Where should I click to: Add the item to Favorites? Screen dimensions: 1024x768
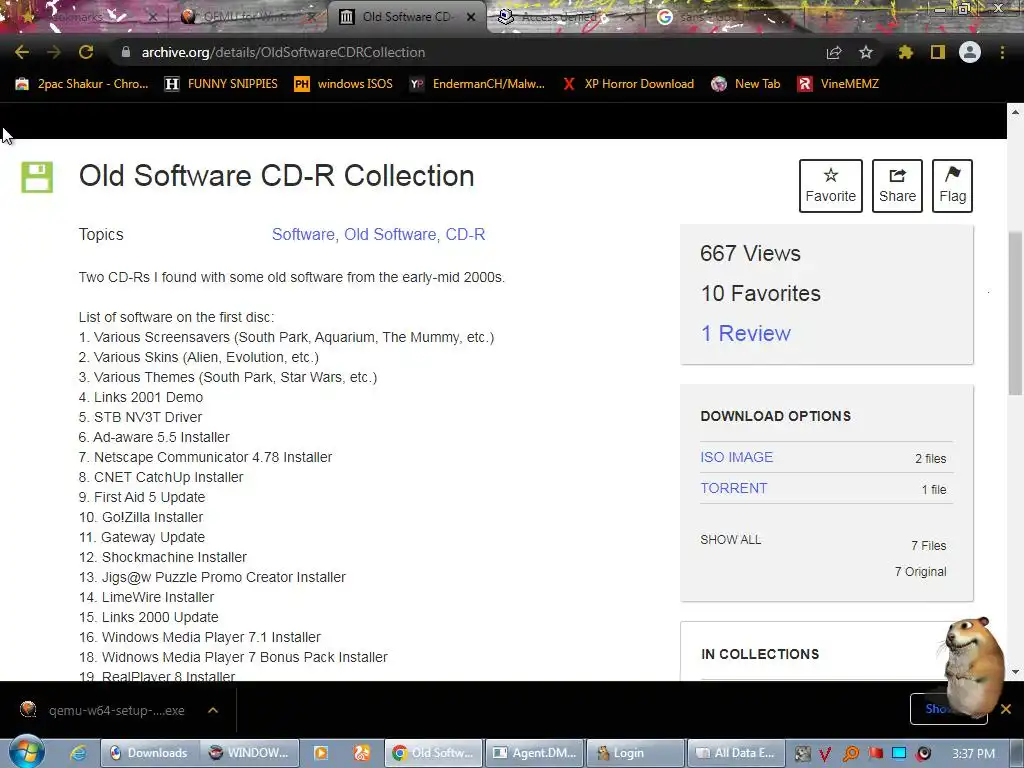tap(831, 186)
